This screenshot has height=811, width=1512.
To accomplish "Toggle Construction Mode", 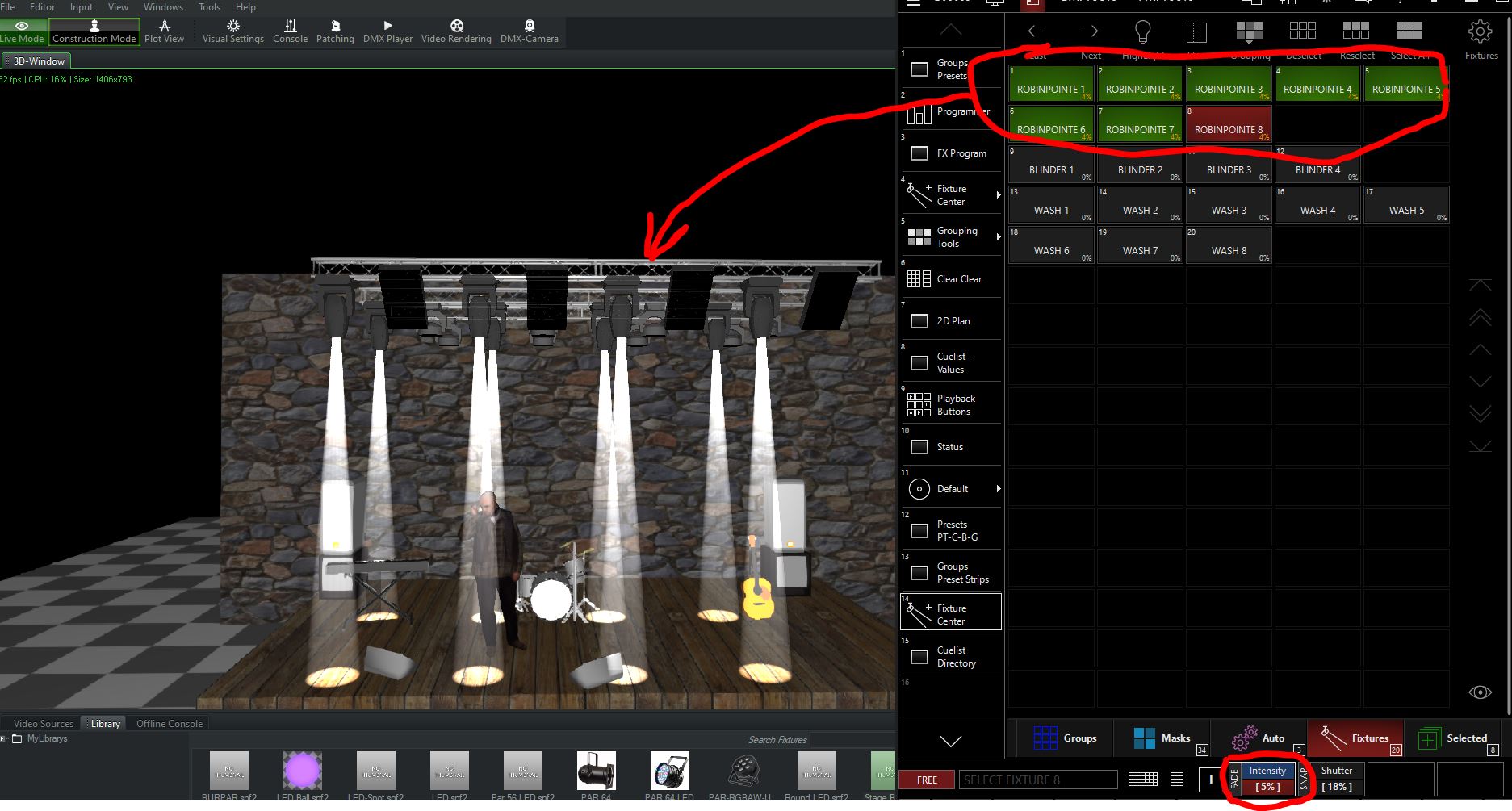I will 94,31.
